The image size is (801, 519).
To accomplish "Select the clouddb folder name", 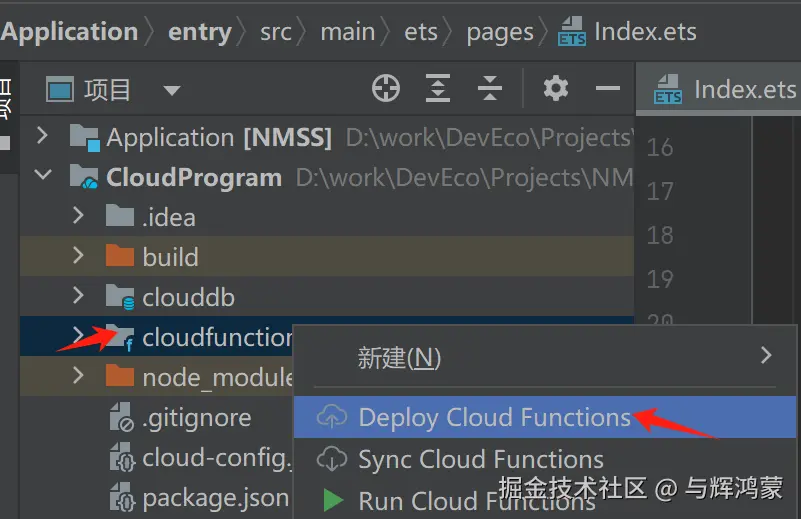I will point(189,297).
